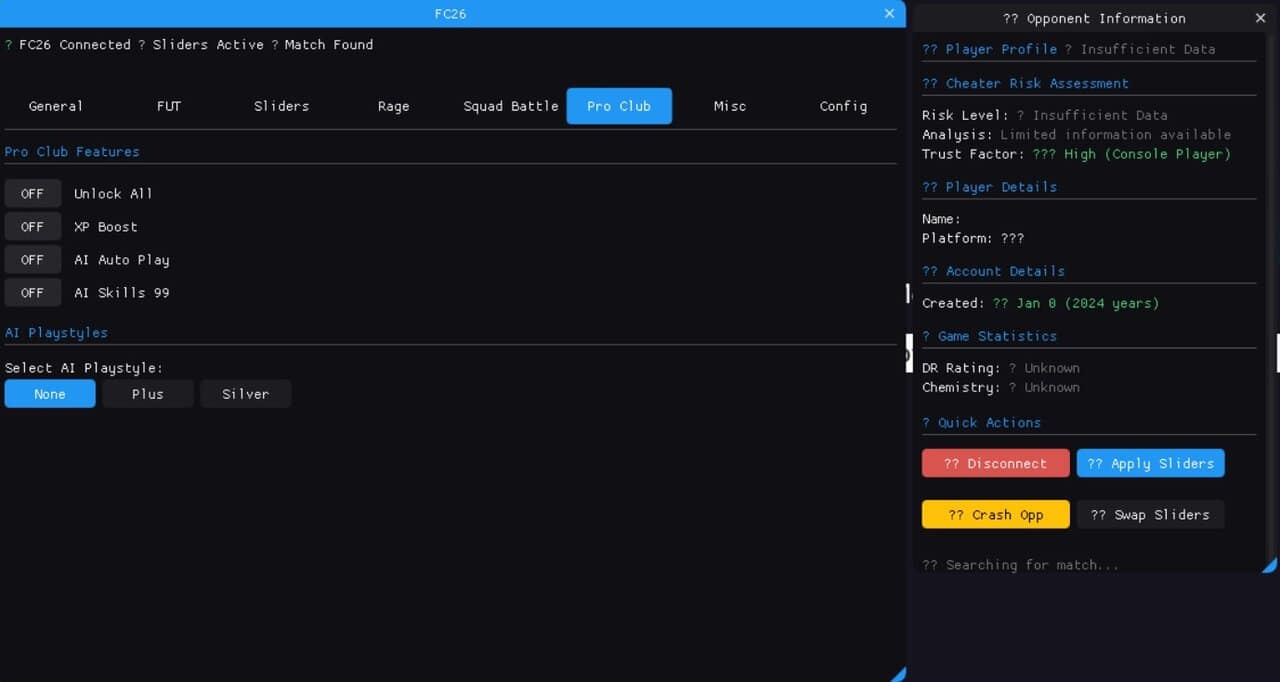
Task: Select the Sliders tab
Action: point(281,106)
